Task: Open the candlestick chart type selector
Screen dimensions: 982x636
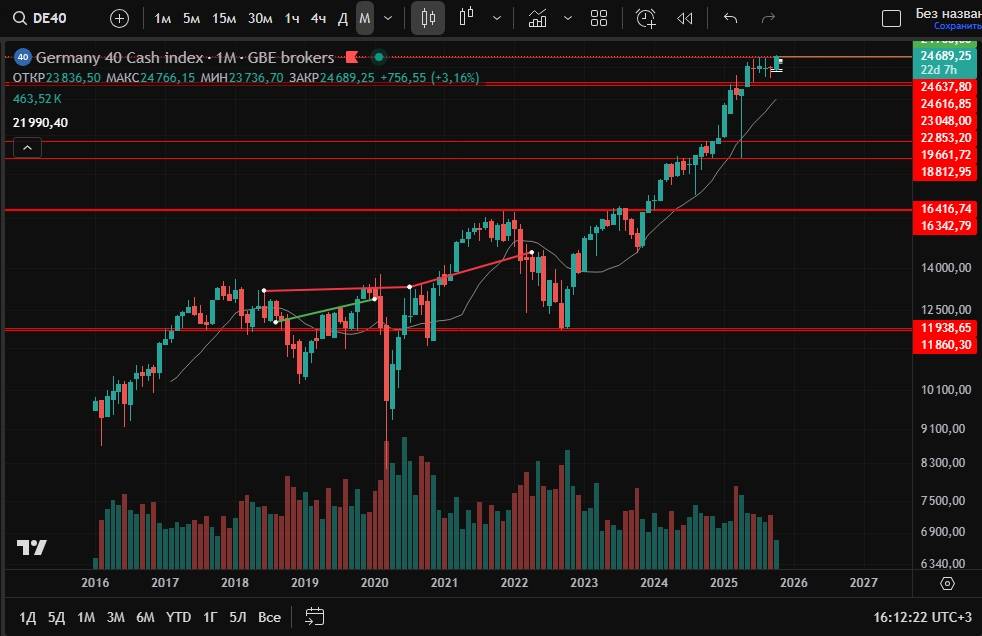Action: click(x=428, y=18)
